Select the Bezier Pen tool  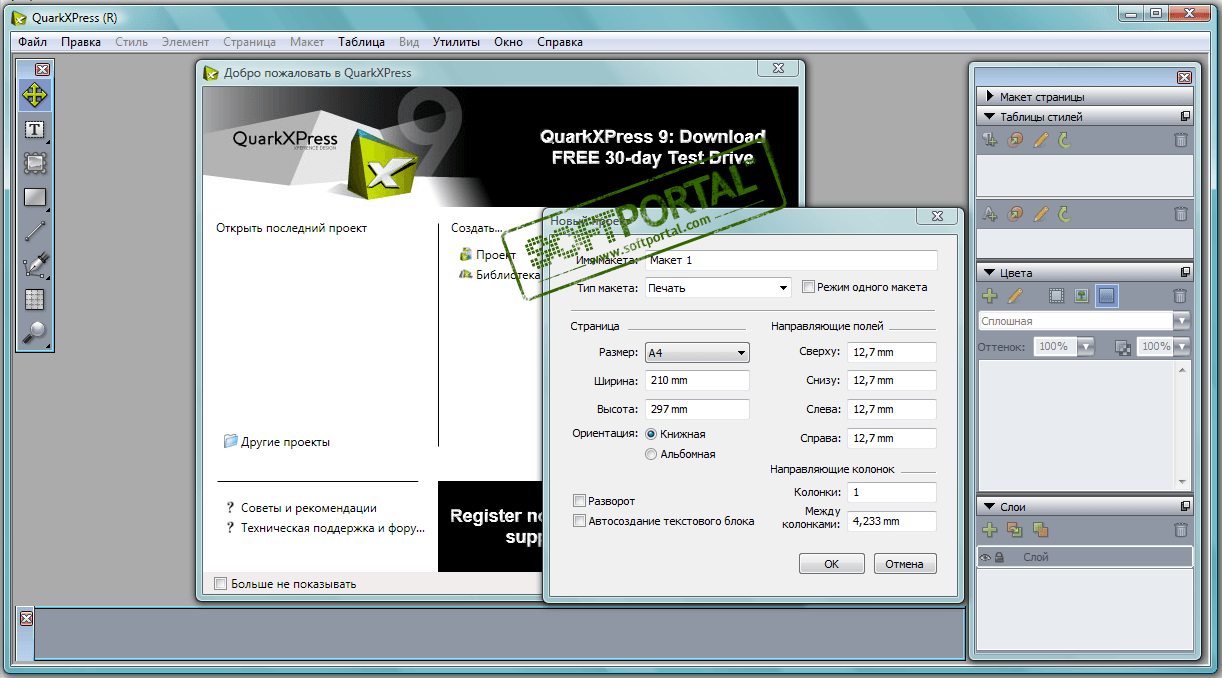coord(35,265)
